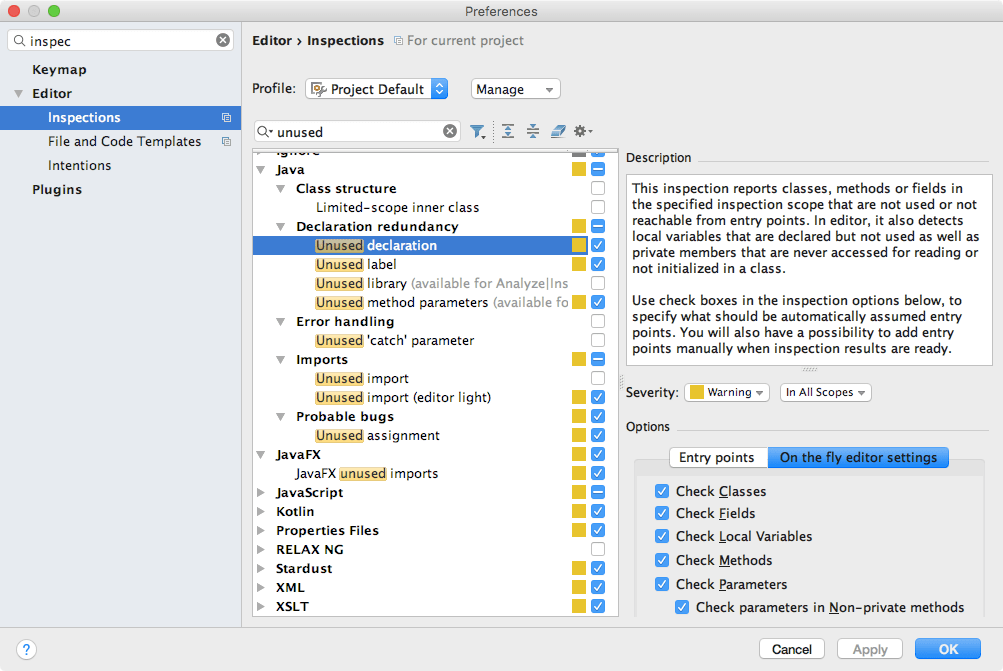This screenshot has height=671, width=1003.
Task: Click the copy icon beside Inspections sidebar entry
Action: [x=228, y=117]
